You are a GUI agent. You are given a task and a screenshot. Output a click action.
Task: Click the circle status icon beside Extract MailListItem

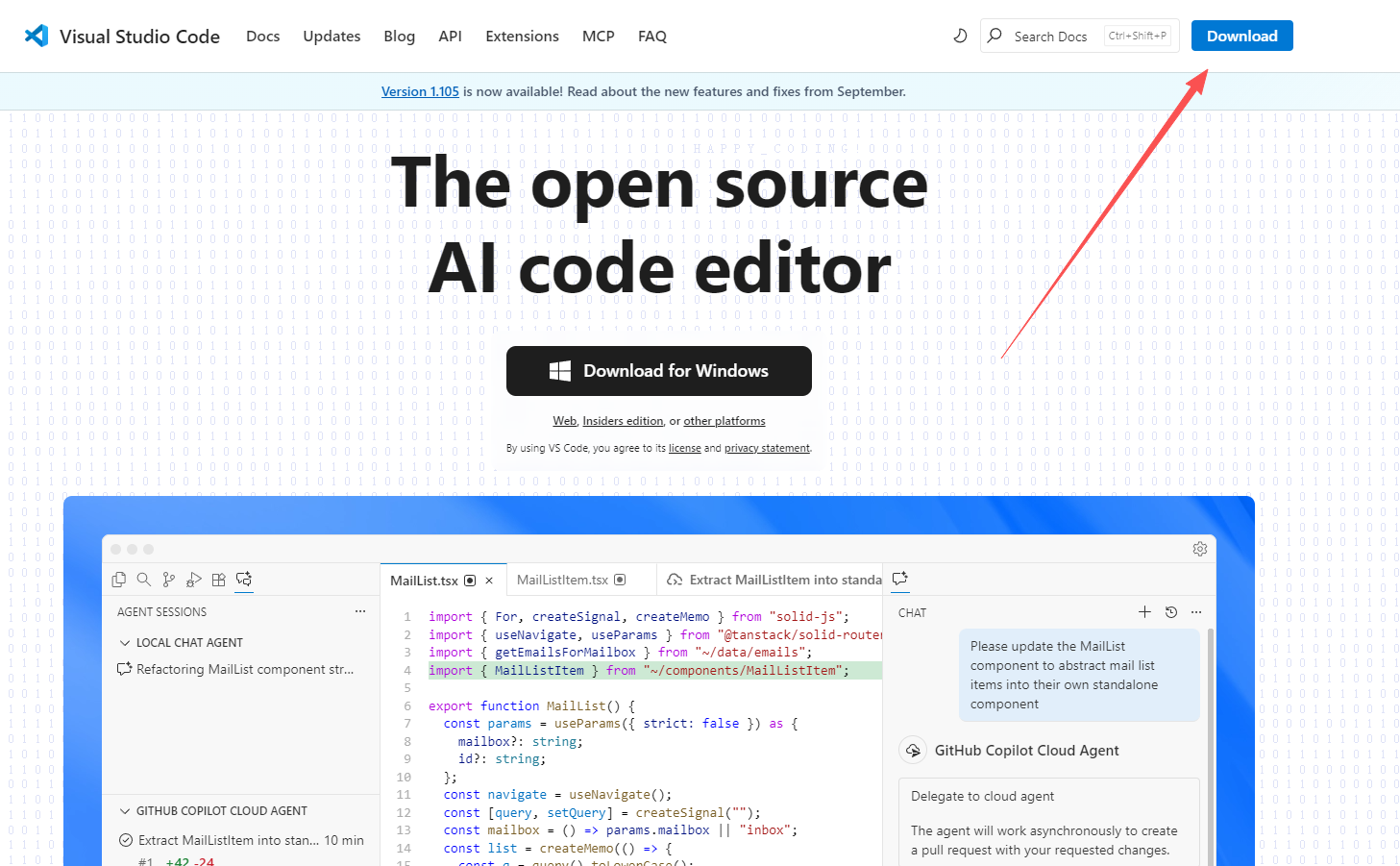pos(125,840)
